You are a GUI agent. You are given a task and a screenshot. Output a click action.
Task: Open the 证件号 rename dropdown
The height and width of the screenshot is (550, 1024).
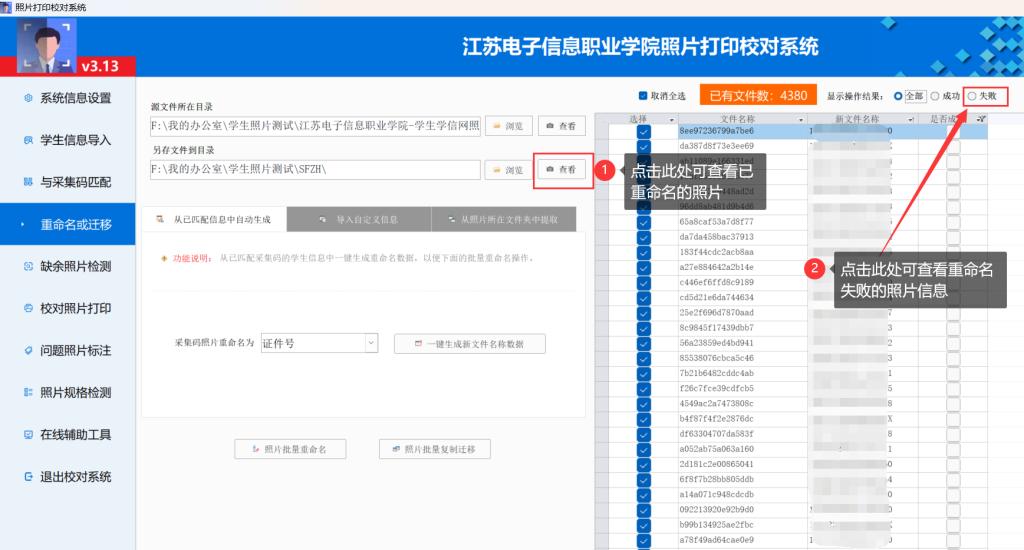point(371,343)
